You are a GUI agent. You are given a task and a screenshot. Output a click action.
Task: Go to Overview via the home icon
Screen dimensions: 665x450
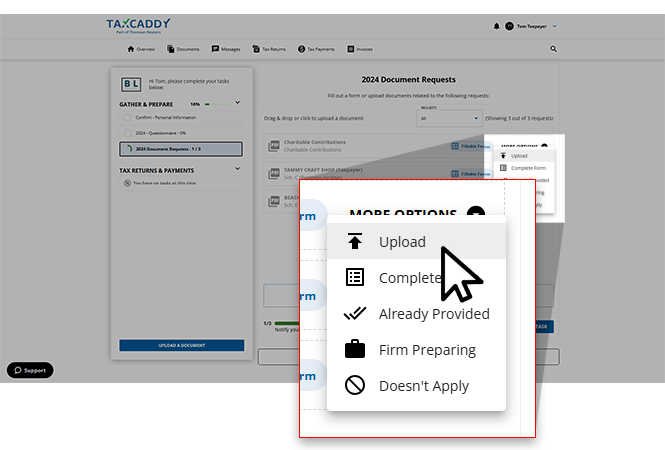[x=131, y=49]
